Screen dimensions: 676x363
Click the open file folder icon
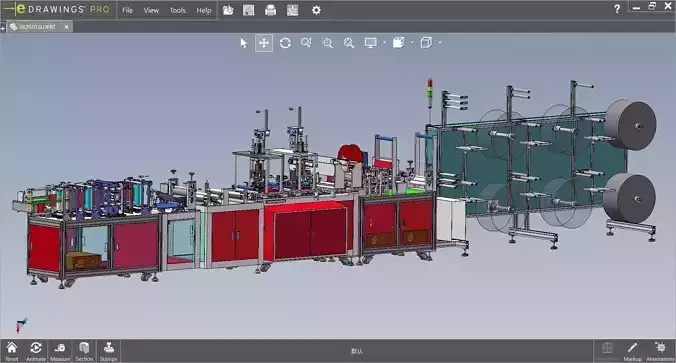point(228,10)
